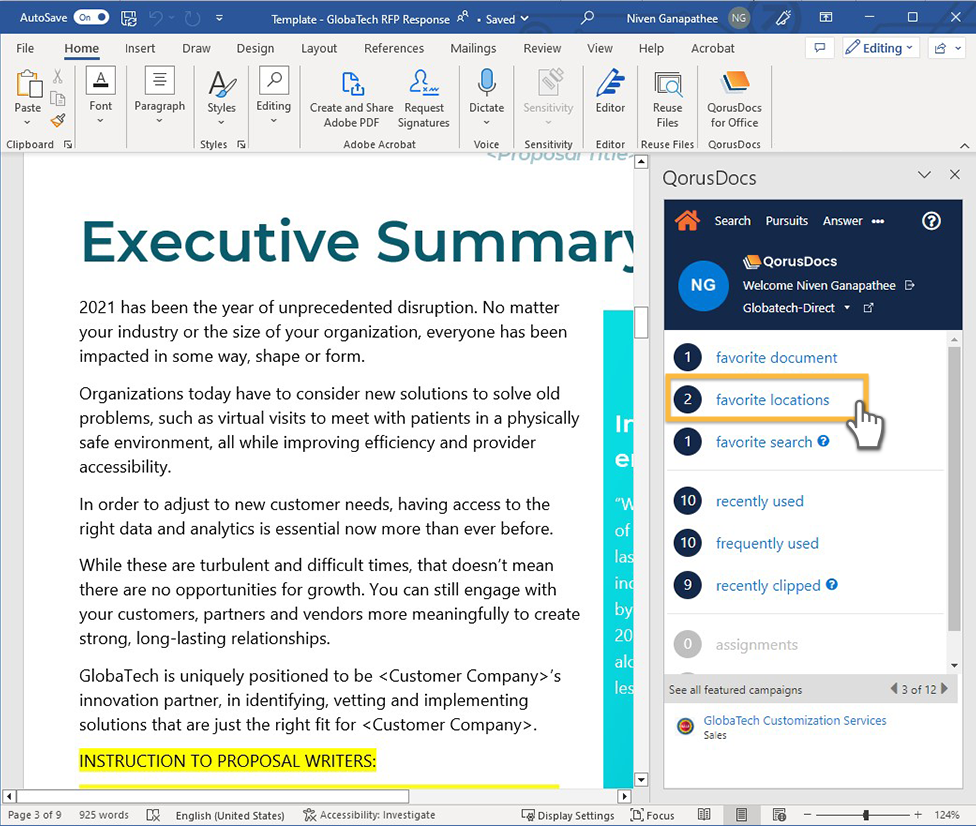Open Ribbon Display Options icon

(826, 17)
